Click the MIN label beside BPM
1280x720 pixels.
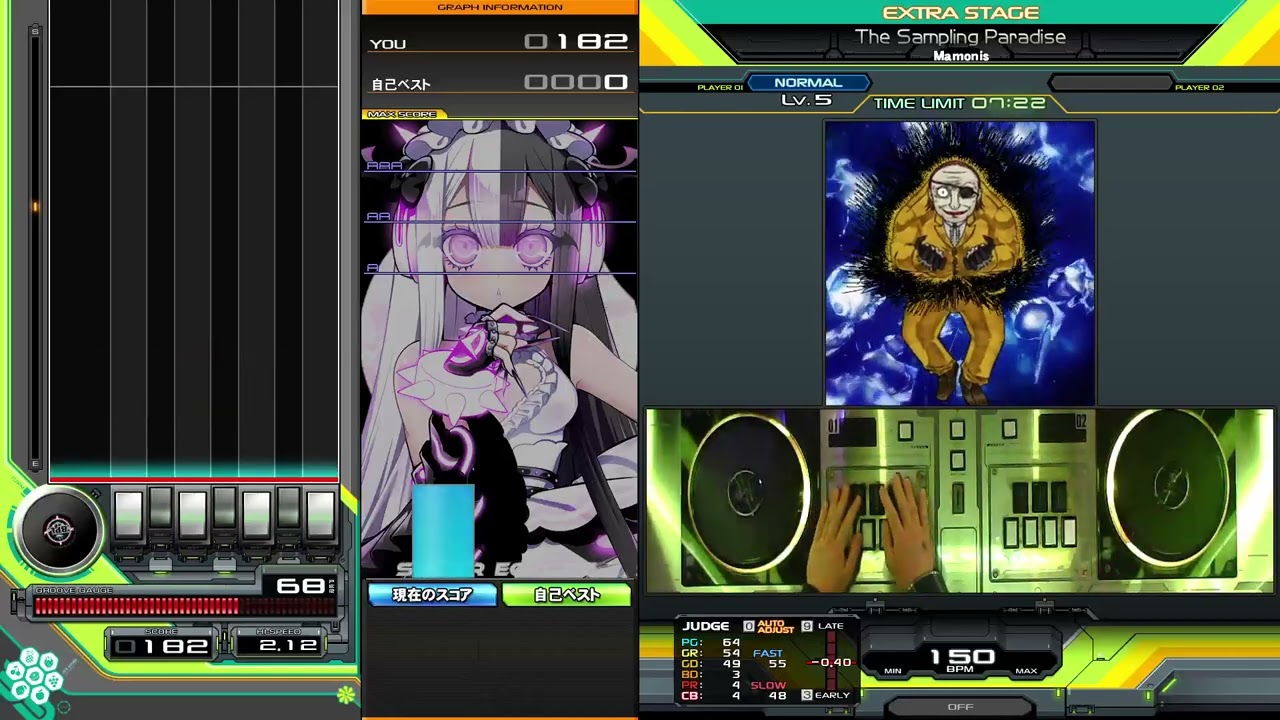893,671
